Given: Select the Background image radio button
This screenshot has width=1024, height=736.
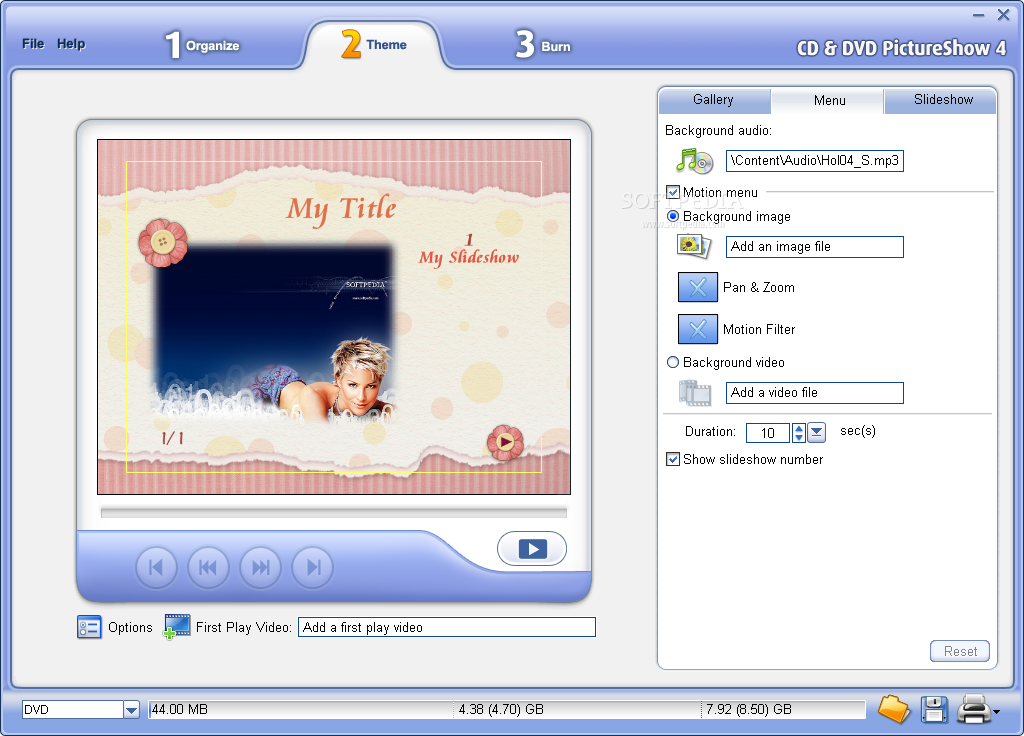Looking at the screenshot, I should [x=673, y=216].
